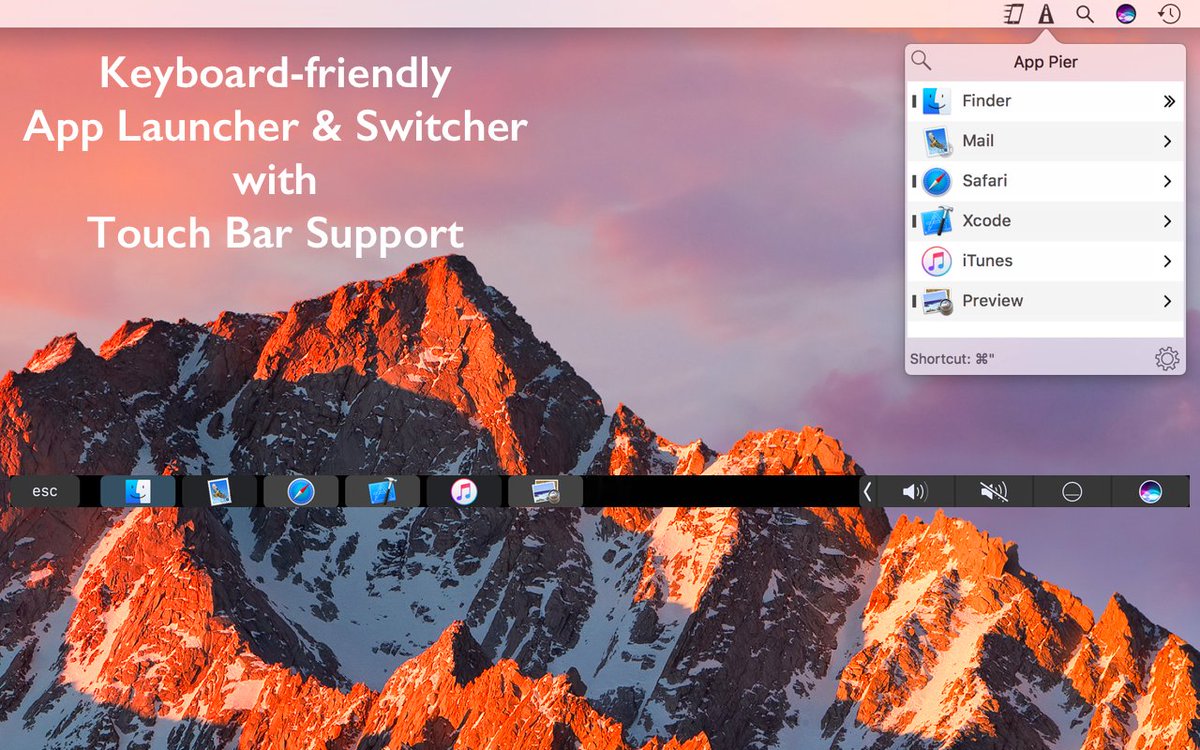Click the Finder icon in App Pier list

coord(936,101)
